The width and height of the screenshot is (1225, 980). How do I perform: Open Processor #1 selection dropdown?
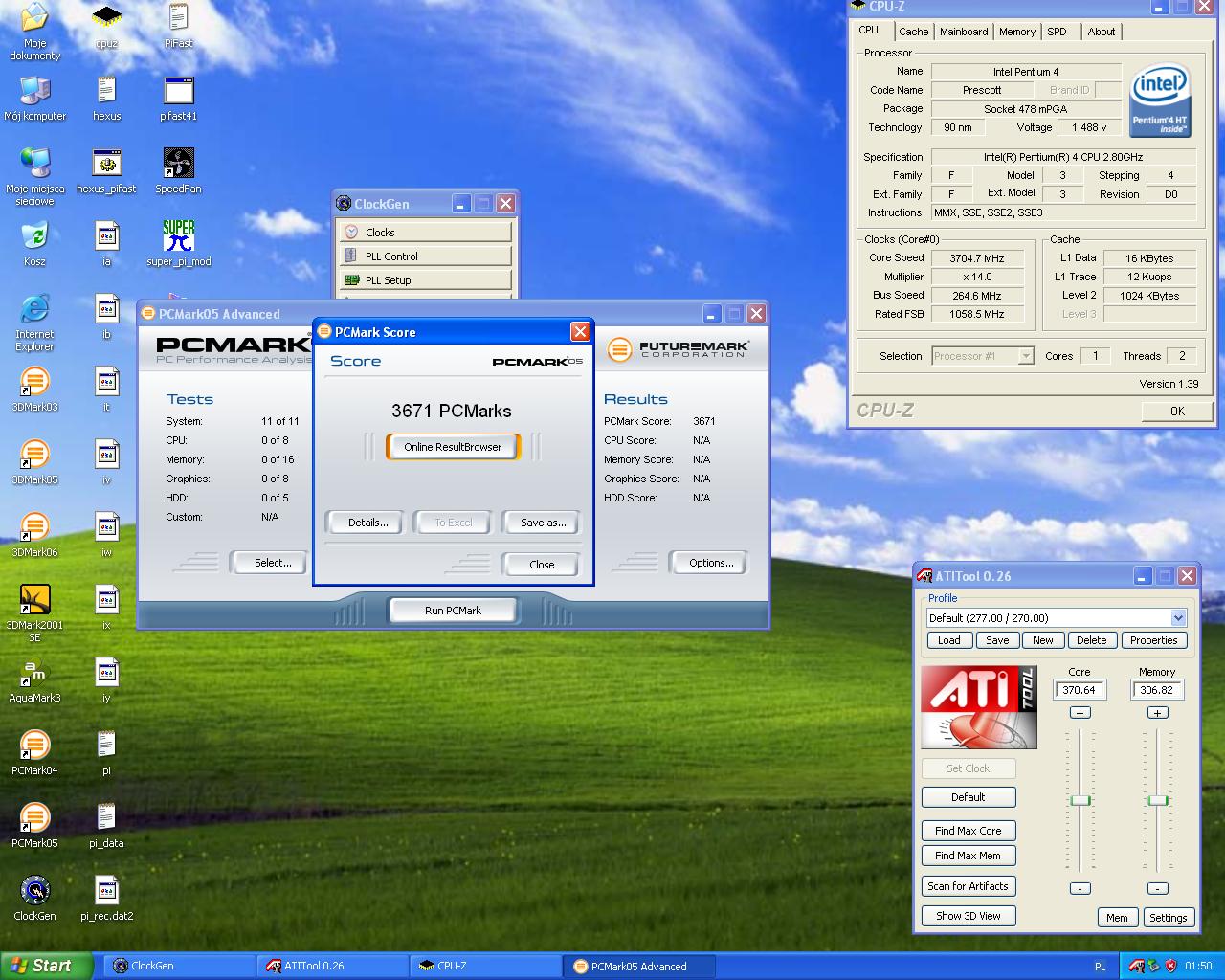click(983, 356)
